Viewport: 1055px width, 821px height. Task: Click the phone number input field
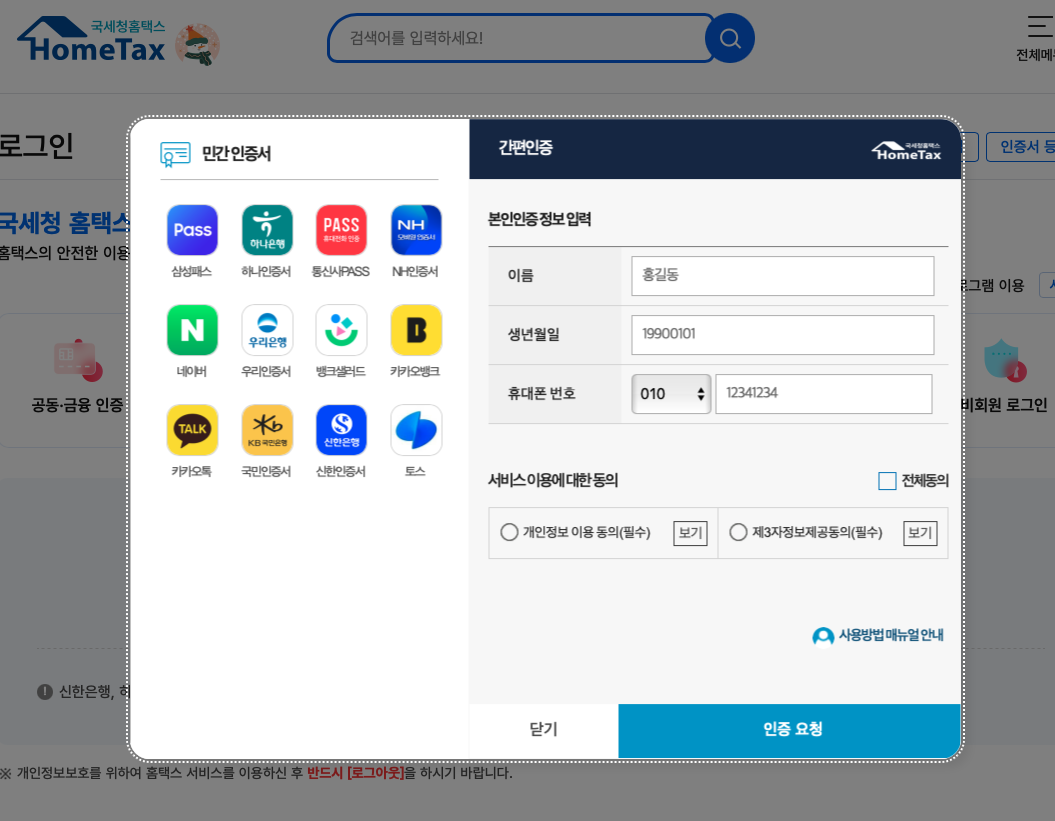click(x=824, y=394)
